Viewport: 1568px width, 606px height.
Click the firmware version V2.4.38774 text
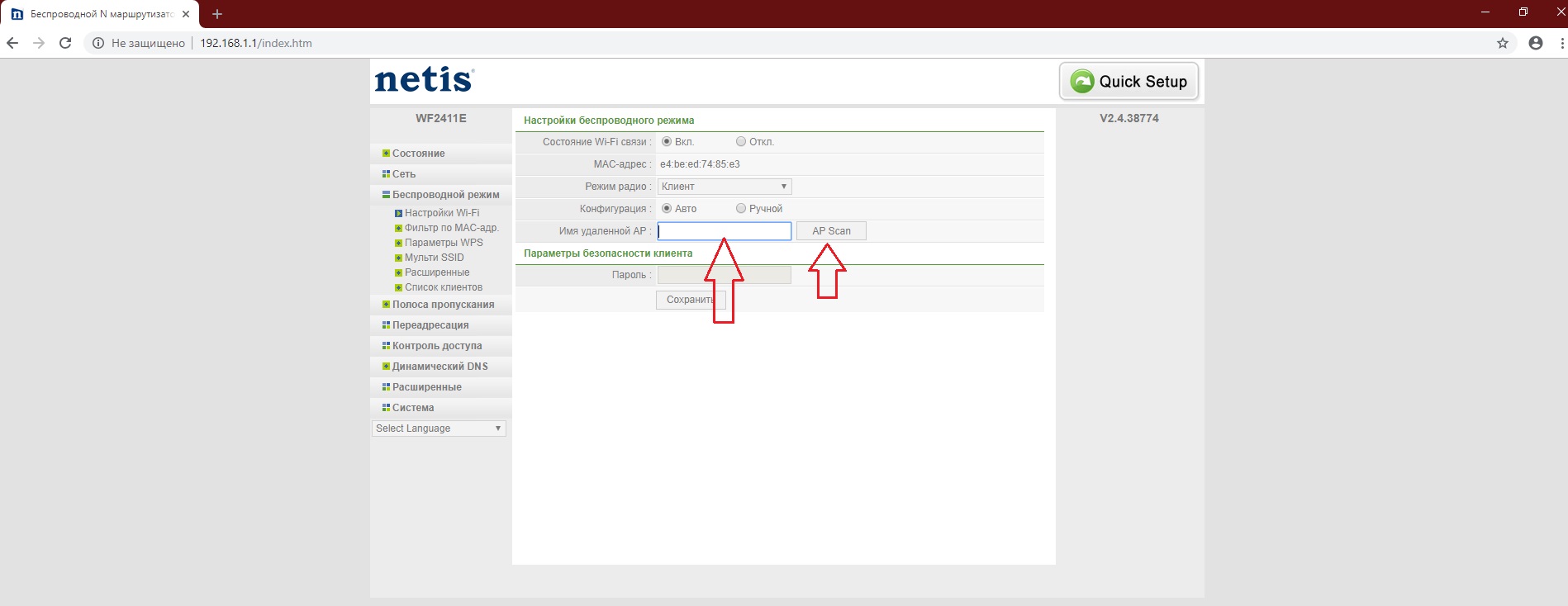click(1129, 118)
